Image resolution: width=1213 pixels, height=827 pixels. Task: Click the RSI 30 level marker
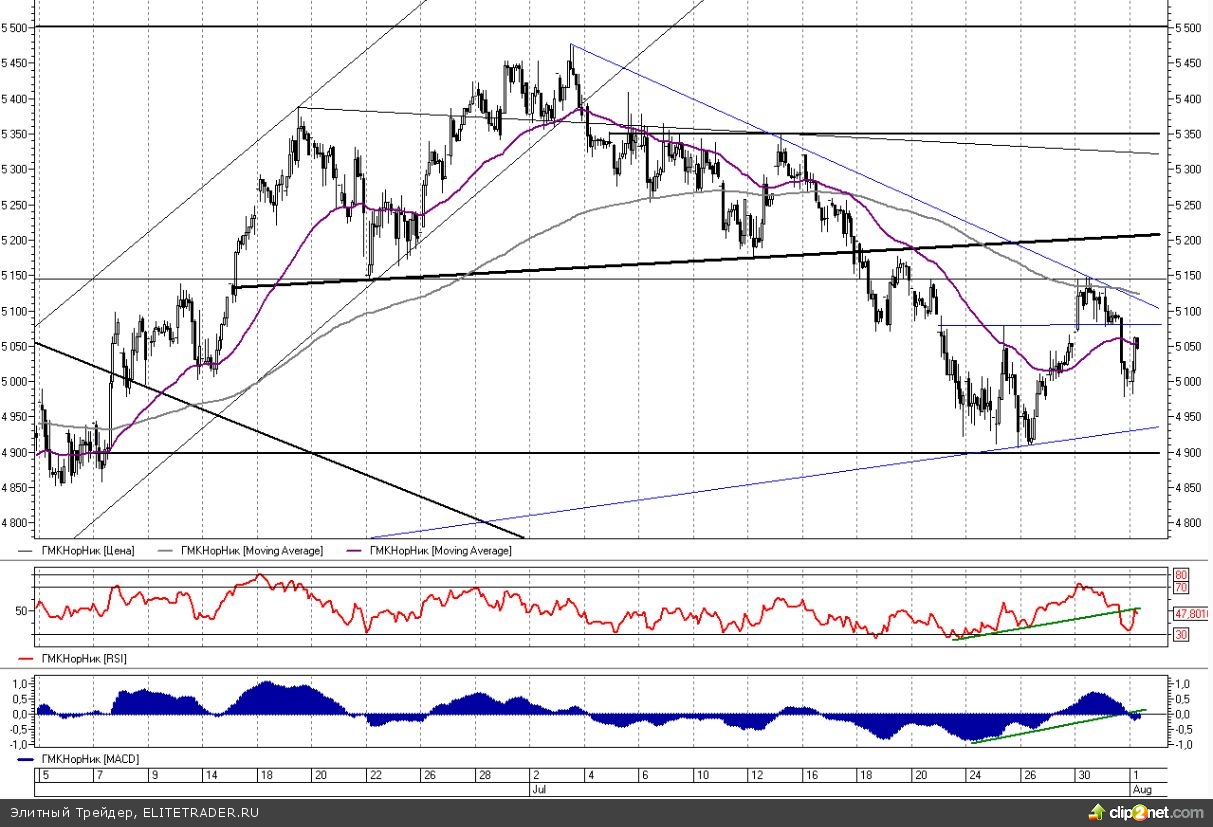(1181, 635)
